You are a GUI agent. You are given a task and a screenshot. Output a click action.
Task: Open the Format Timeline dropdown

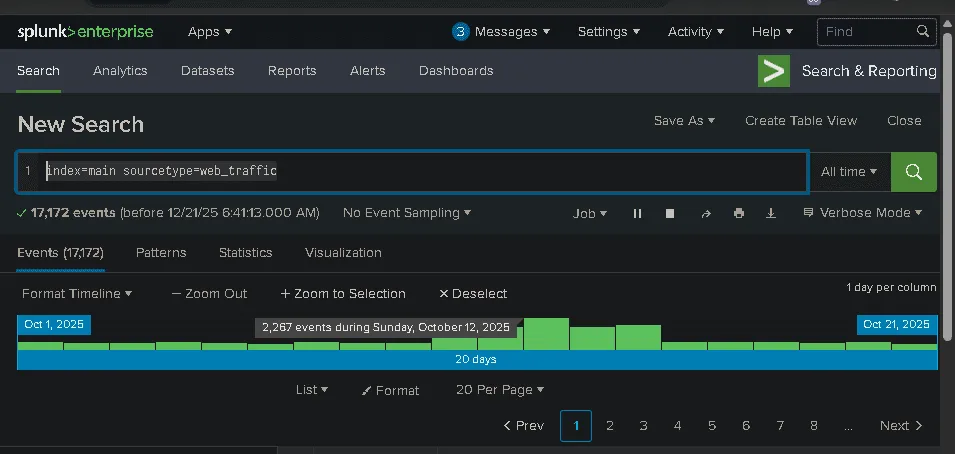[x=77, y=294]
